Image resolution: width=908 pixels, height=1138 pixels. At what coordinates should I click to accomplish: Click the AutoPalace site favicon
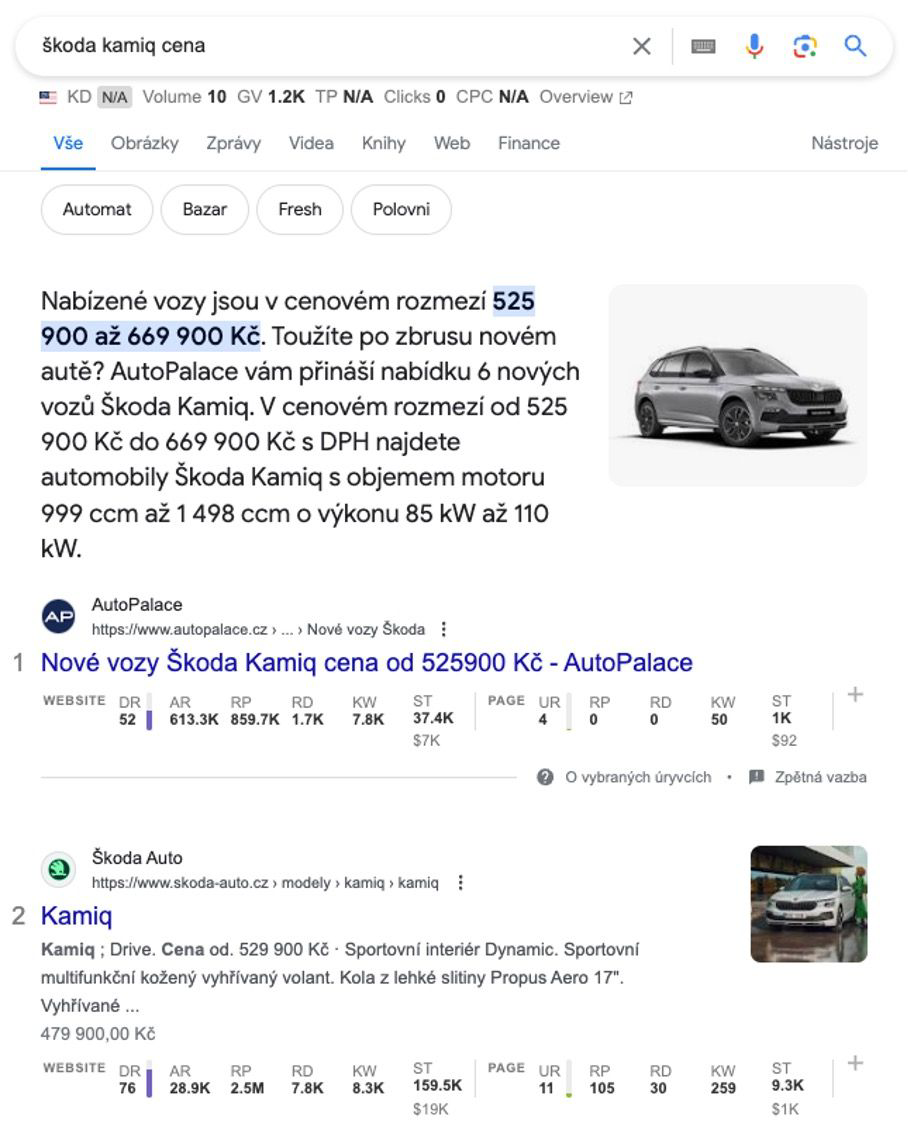click(x=58, y=617)
